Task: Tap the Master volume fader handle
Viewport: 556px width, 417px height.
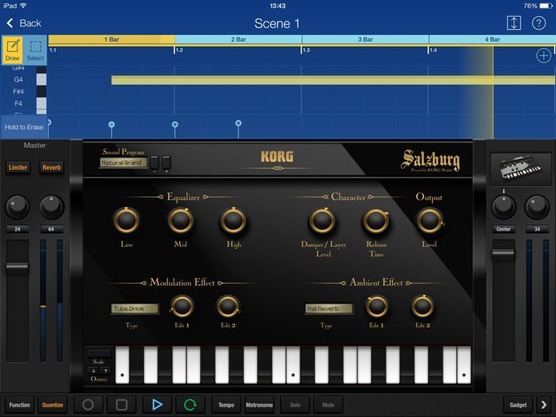Action: pos(17,266)
